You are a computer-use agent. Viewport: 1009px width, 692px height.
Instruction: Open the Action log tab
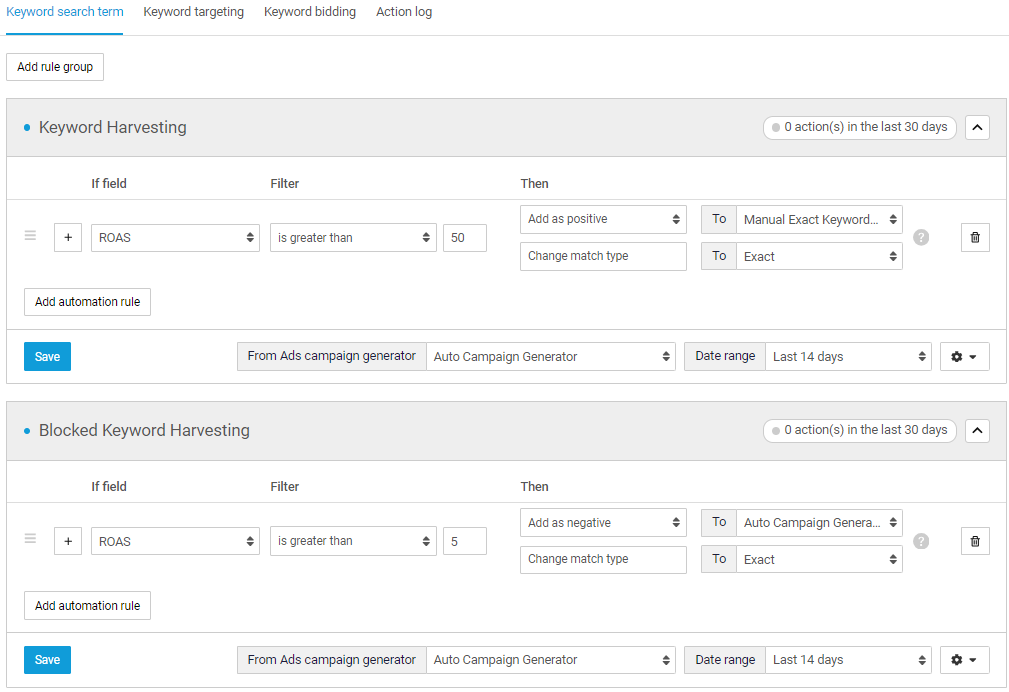(x=404, y=12)
